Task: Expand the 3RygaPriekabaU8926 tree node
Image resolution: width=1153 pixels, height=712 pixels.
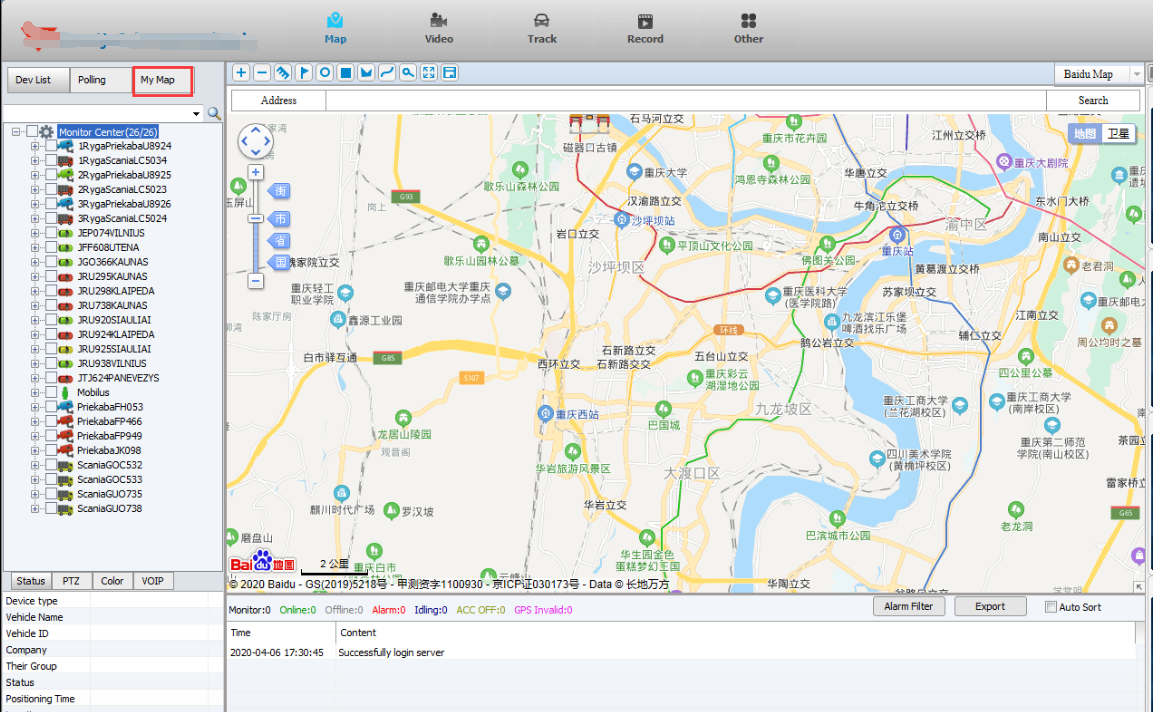Action: pos(35,204)
